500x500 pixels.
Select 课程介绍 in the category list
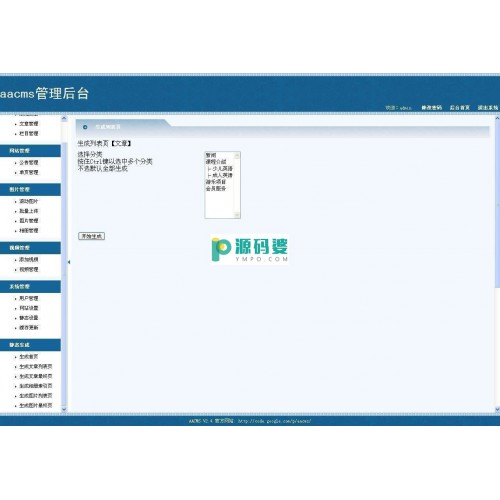point(216,162)
